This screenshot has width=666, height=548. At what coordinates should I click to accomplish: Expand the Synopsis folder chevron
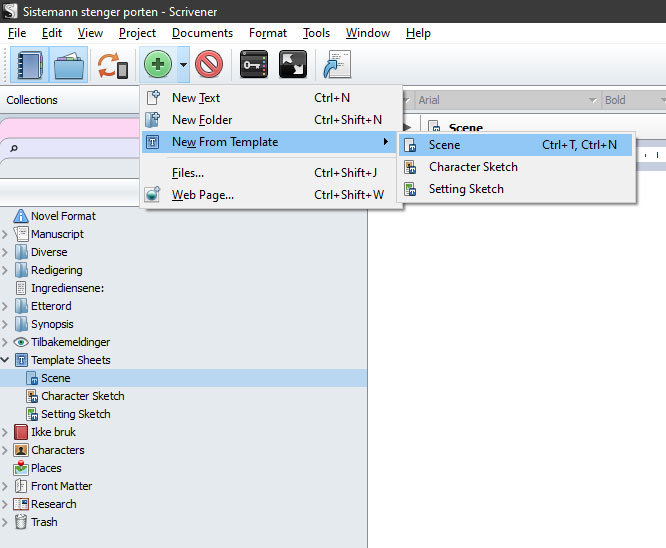point(5,324)
